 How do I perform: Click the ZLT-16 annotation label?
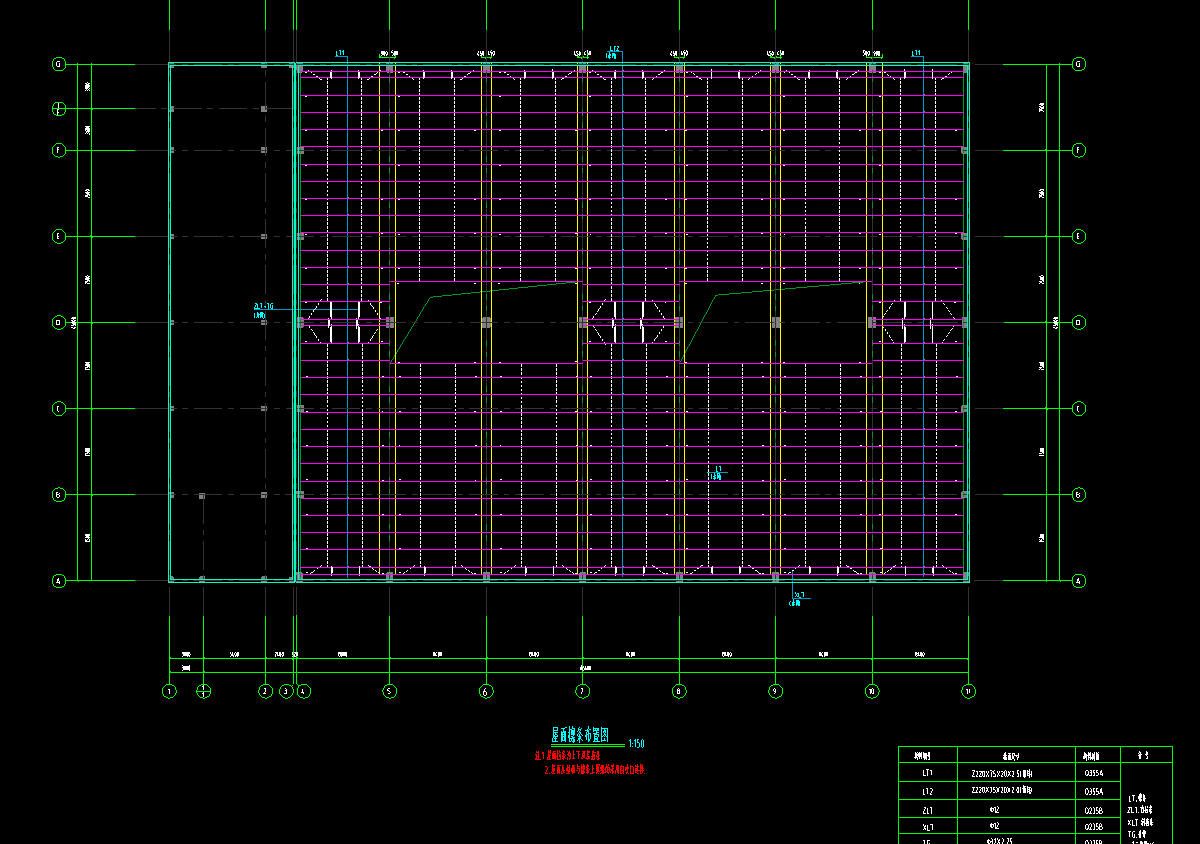coord(264,307)
